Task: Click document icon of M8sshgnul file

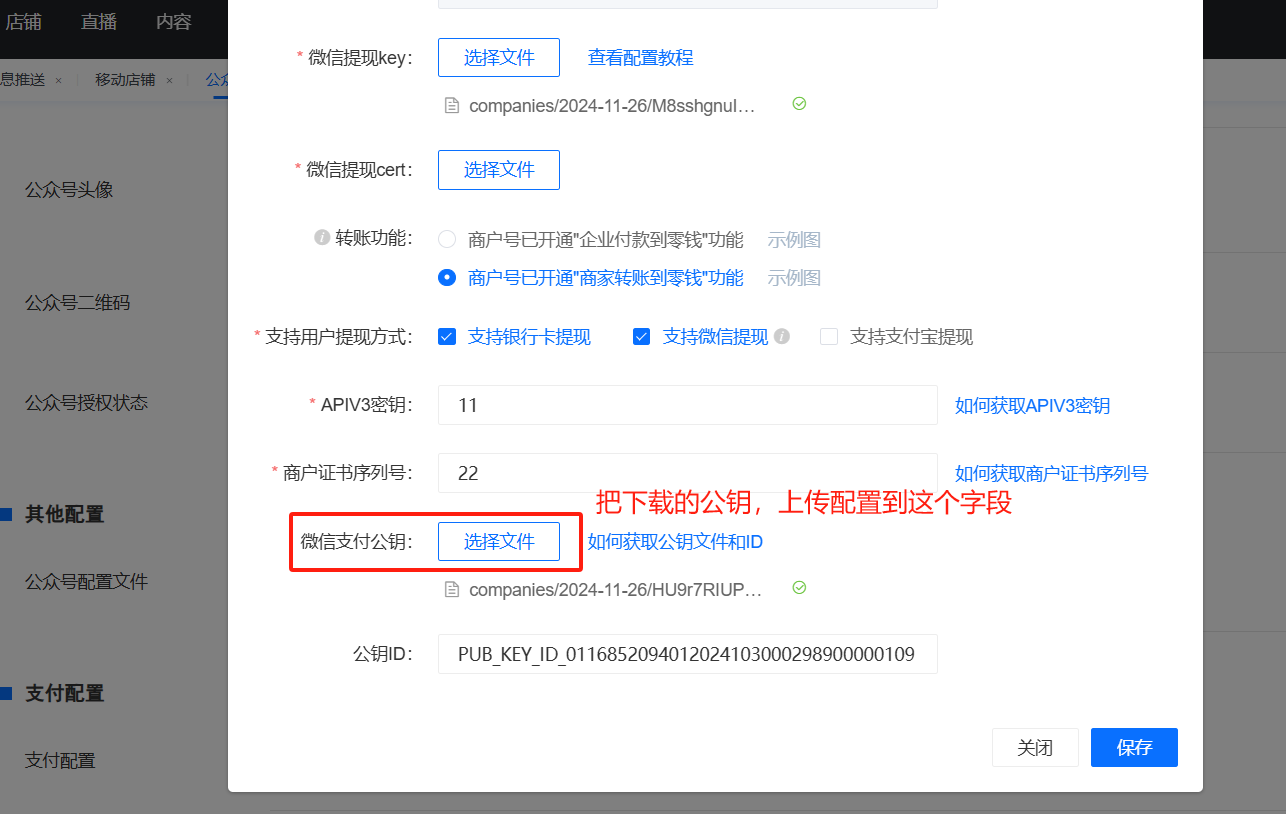Action: click(452, 105)
